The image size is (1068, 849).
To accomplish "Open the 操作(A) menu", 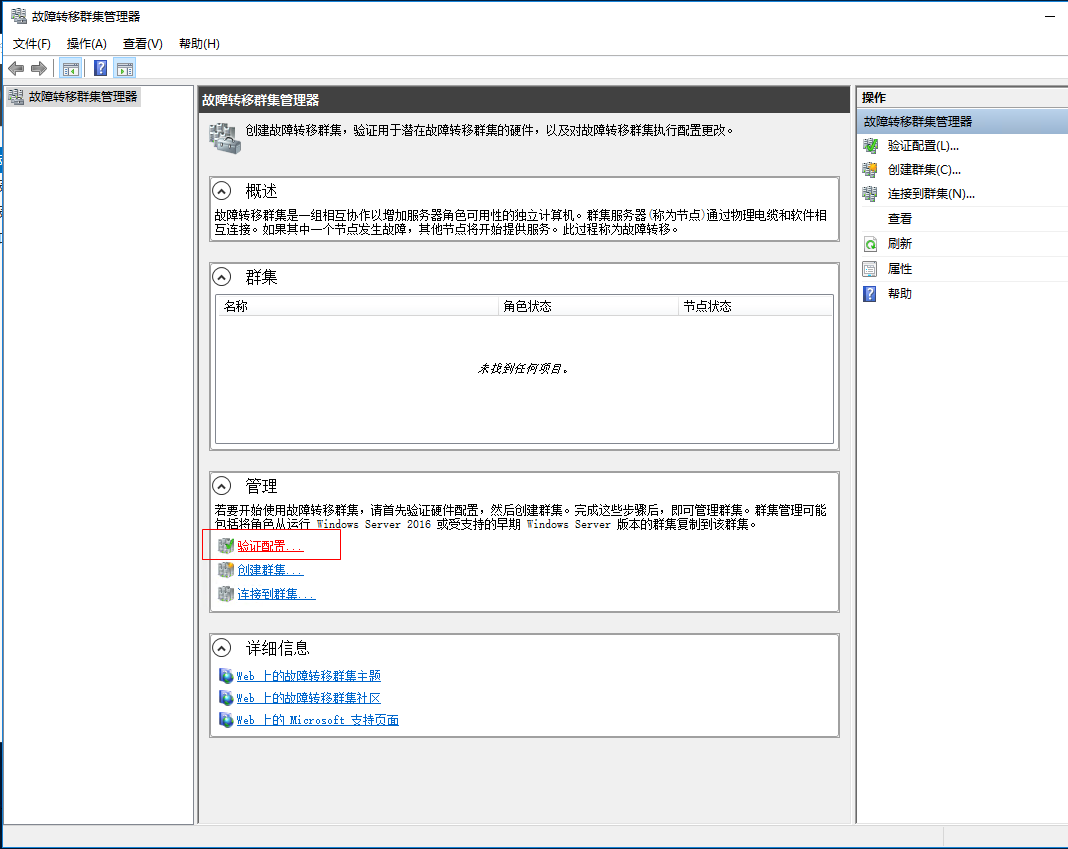I will (x=87, y=44).
